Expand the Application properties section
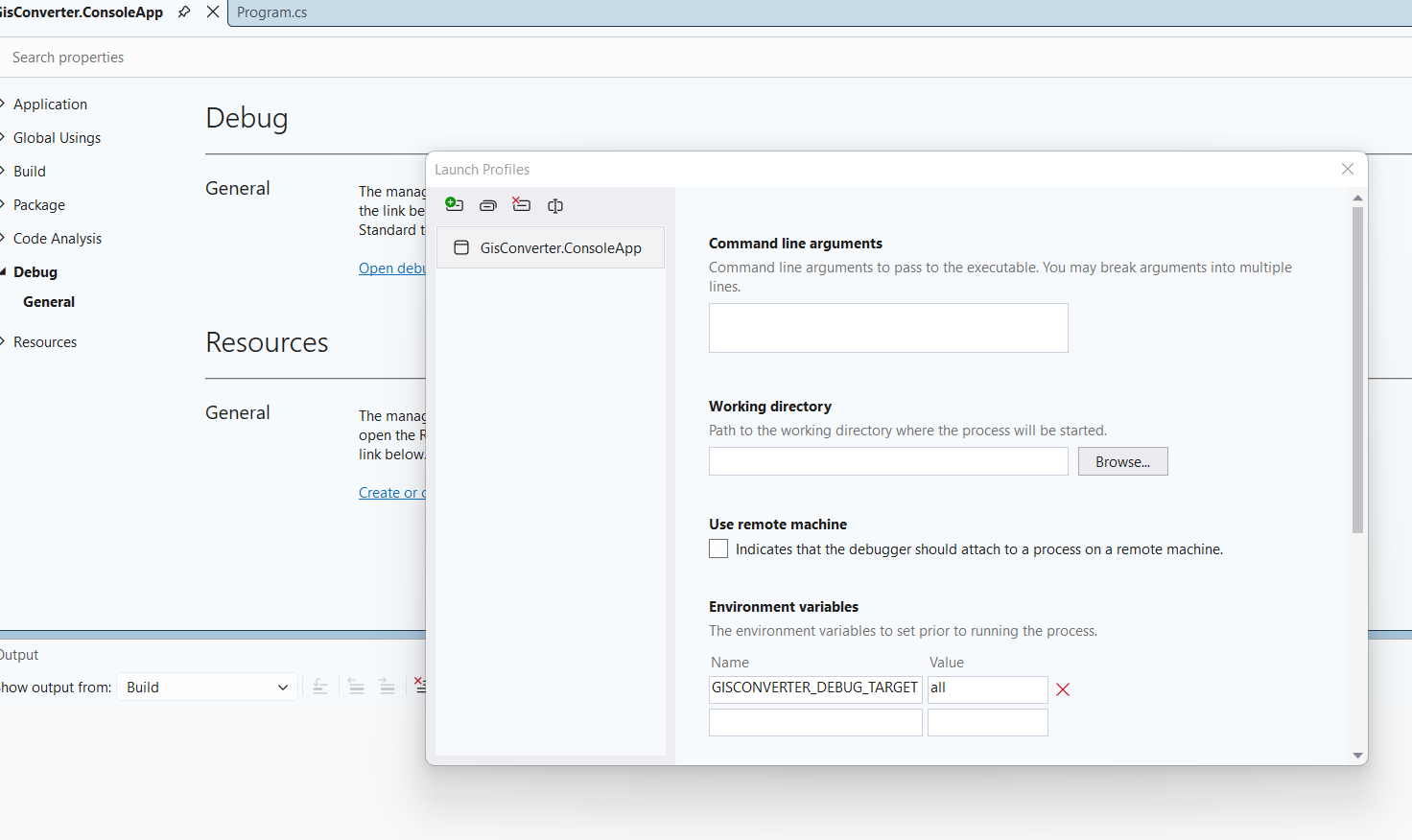This screenshot has width=1412, height=840. 4,104
